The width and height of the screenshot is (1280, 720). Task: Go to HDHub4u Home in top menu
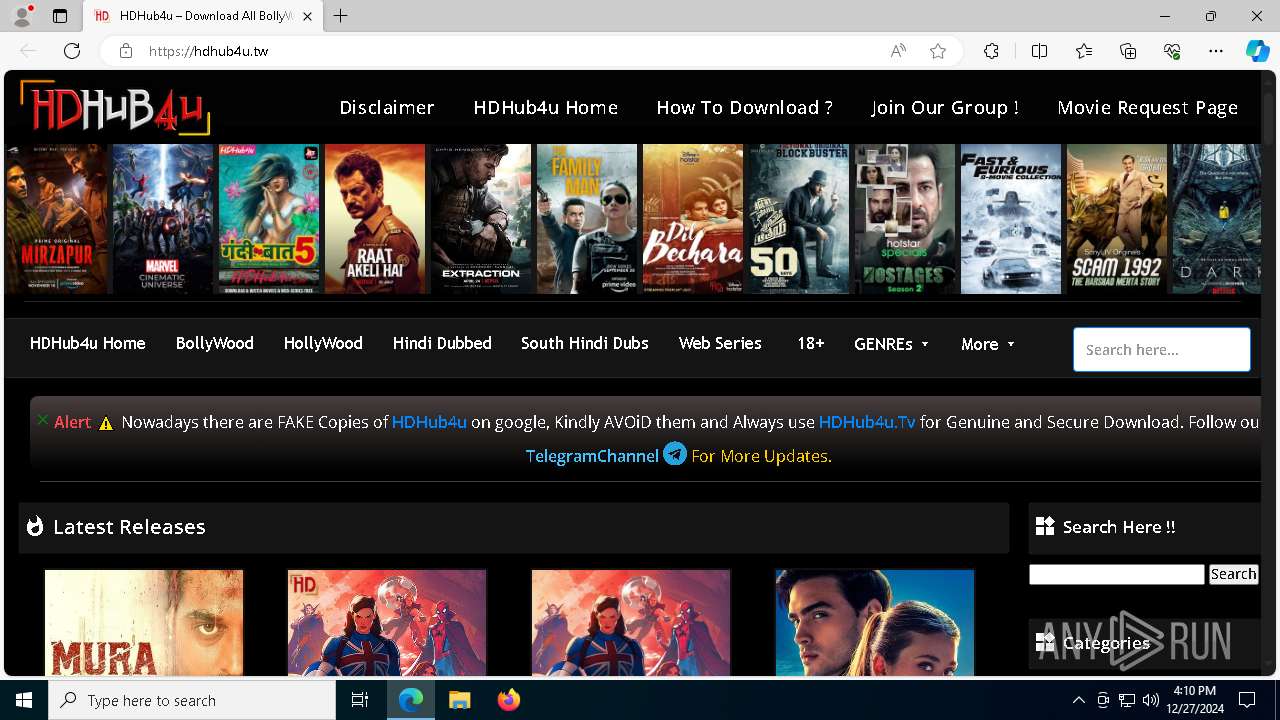tap(546, 107)
